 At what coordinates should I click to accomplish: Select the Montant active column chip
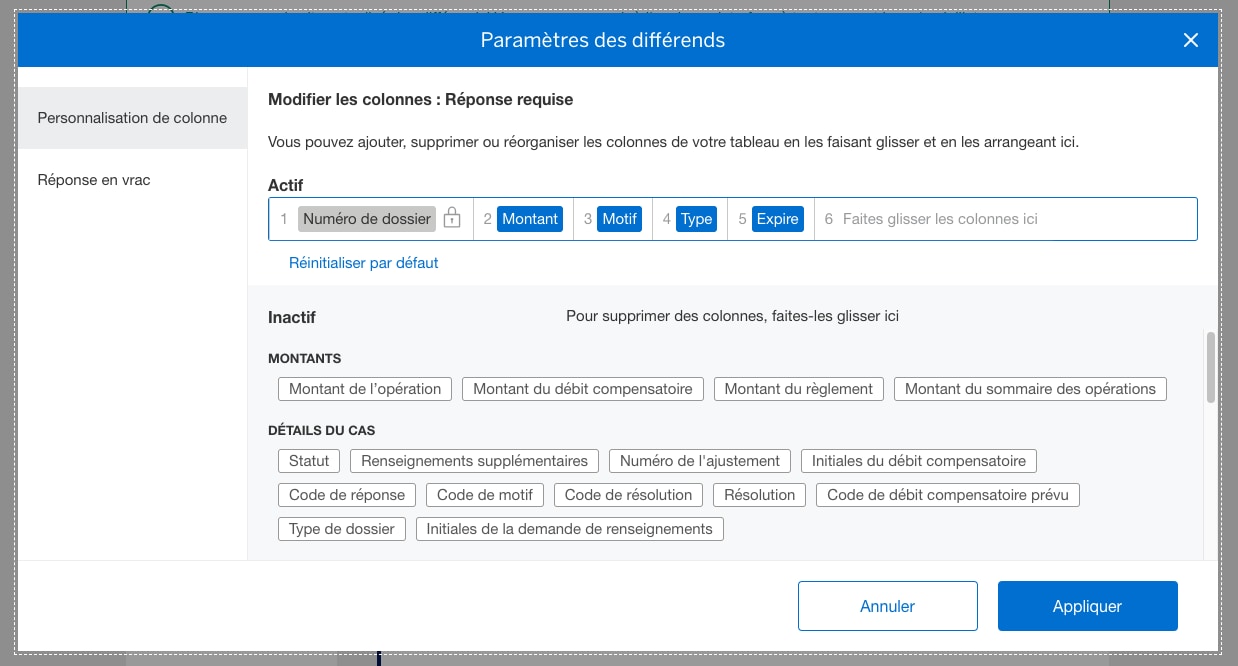(x=530, y=218)
